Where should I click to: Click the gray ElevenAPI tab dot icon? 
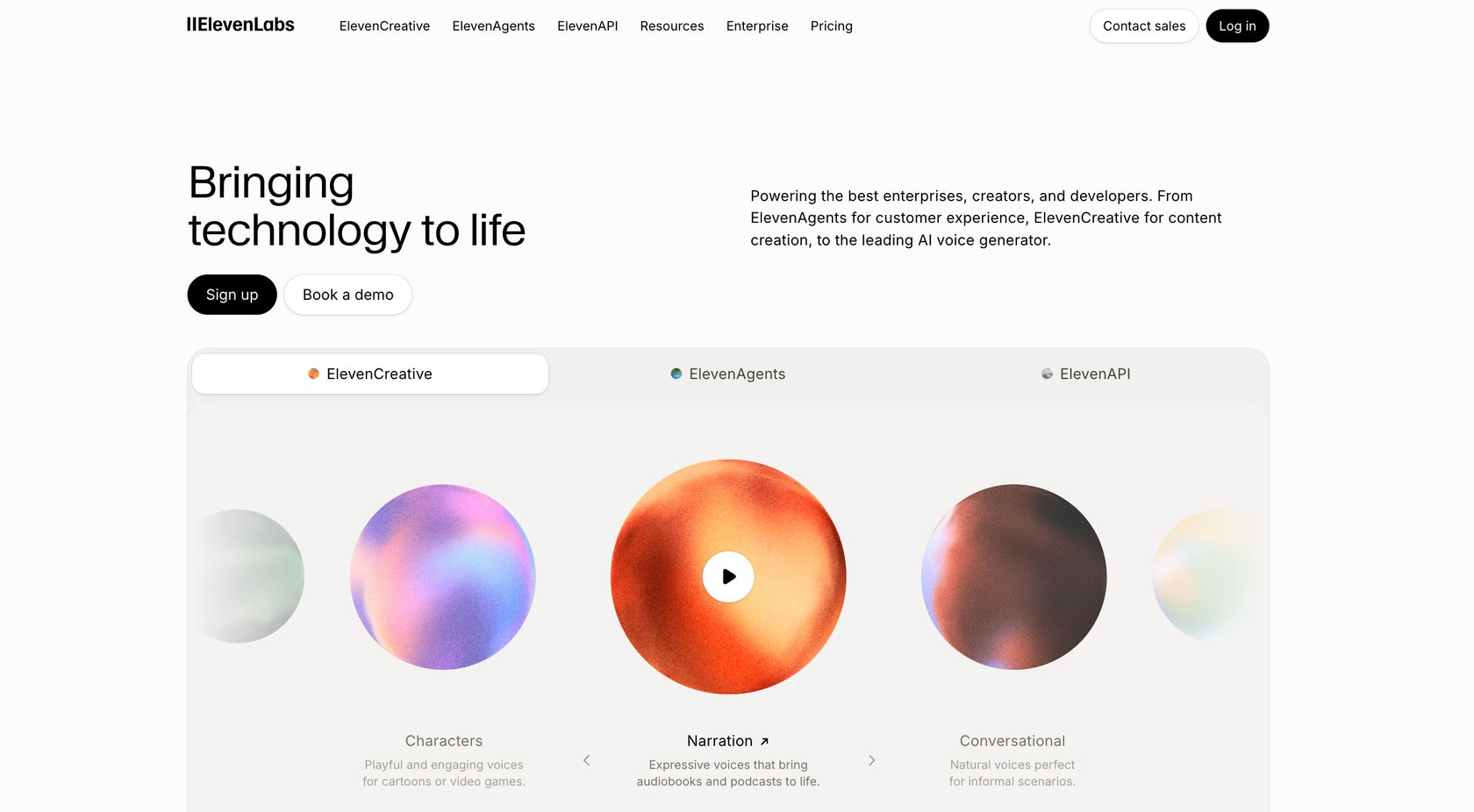coord(1047,374)
